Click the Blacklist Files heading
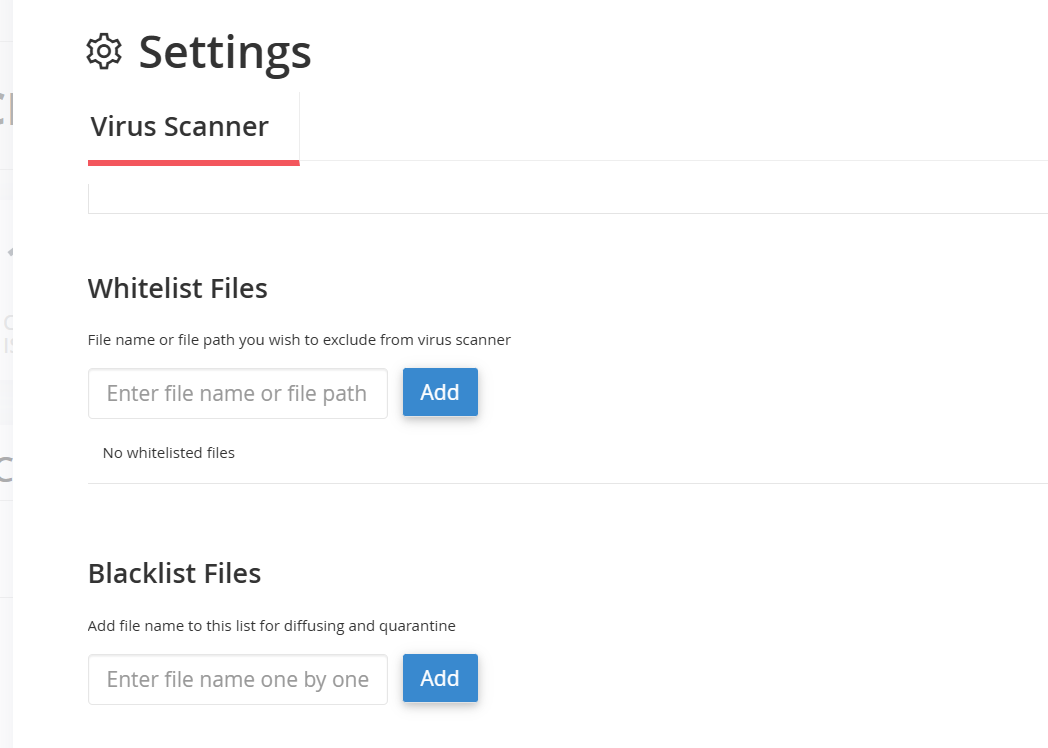1048x748 pixels. [x=174, y=574]
